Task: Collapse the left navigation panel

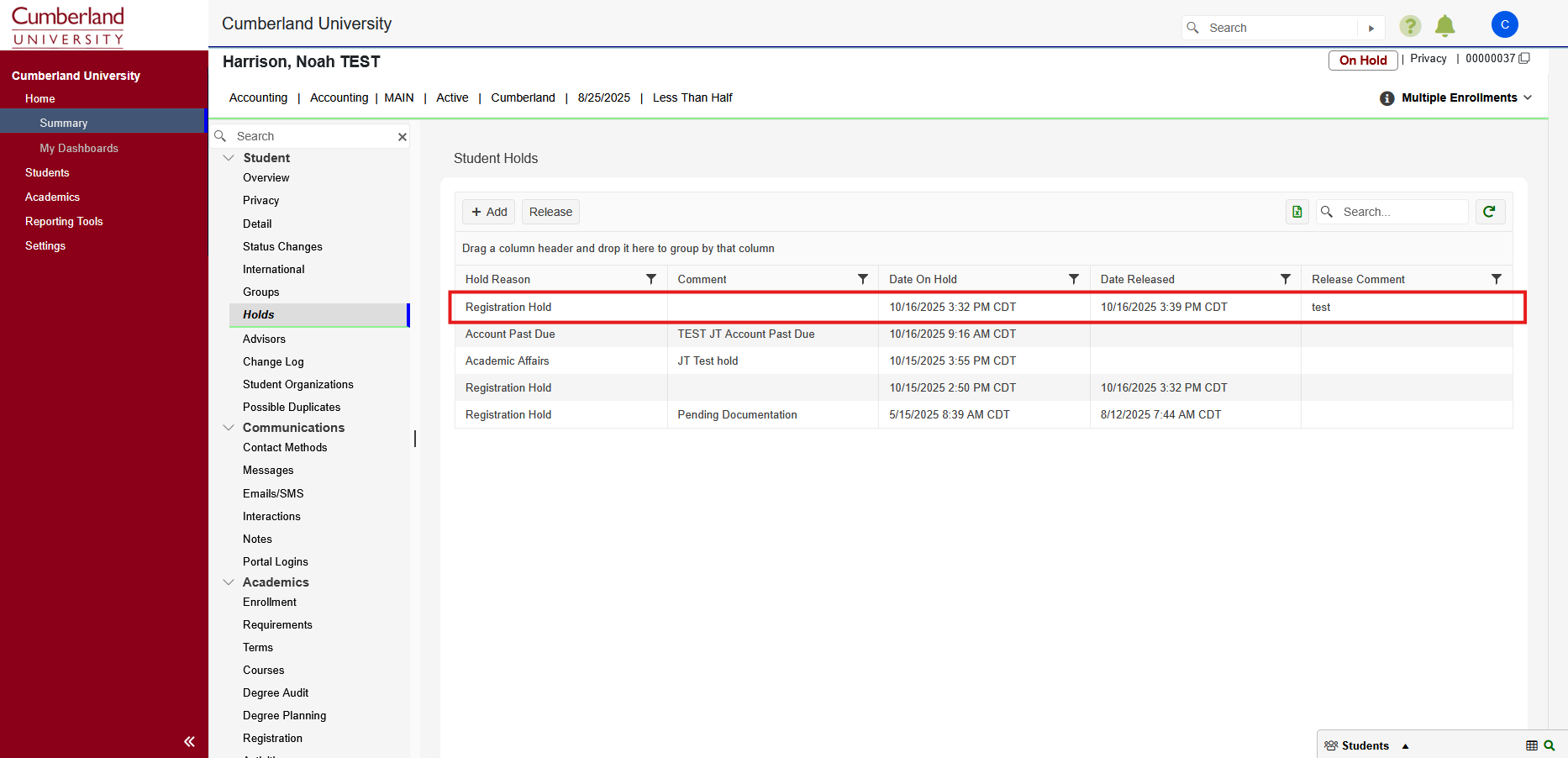Action: point(189,741)
